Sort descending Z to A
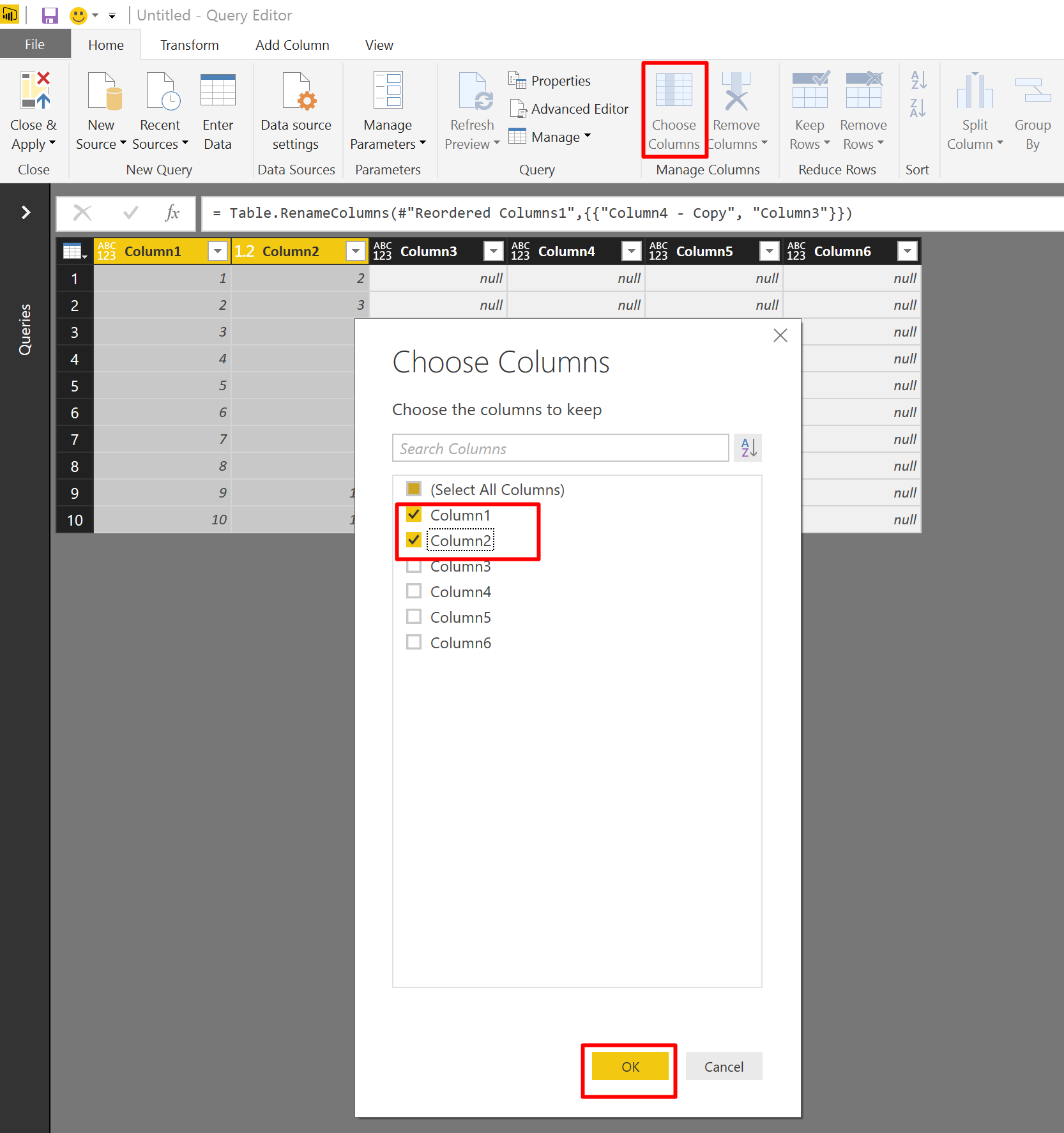1064x1133 pixels. pyautogui.click(x=919, y=108)
